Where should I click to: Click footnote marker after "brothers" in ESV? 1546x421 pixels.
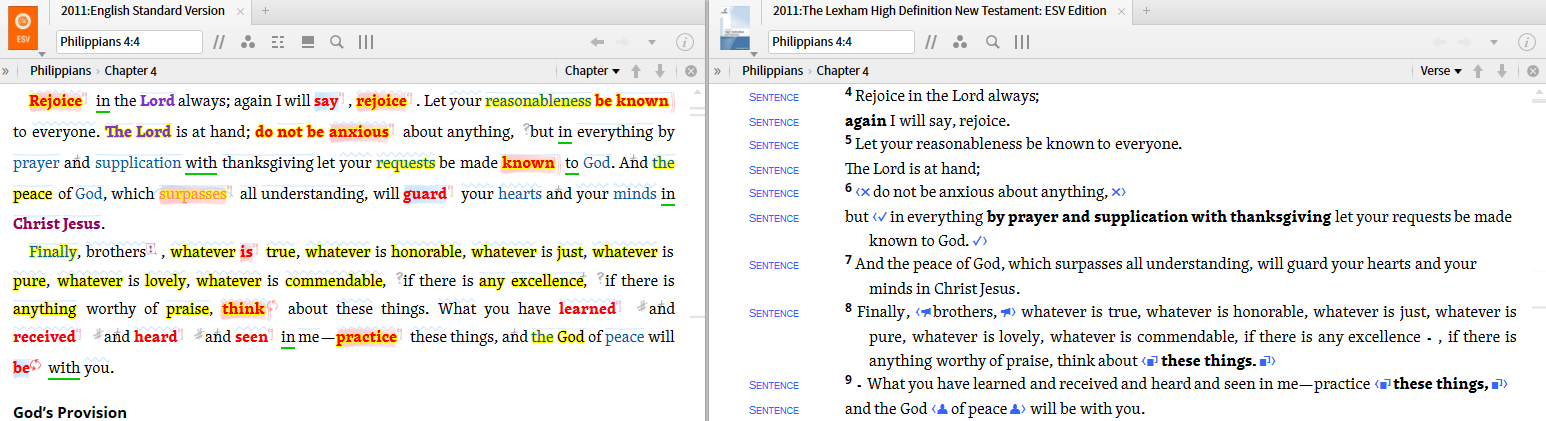click(x=152, y=249)
